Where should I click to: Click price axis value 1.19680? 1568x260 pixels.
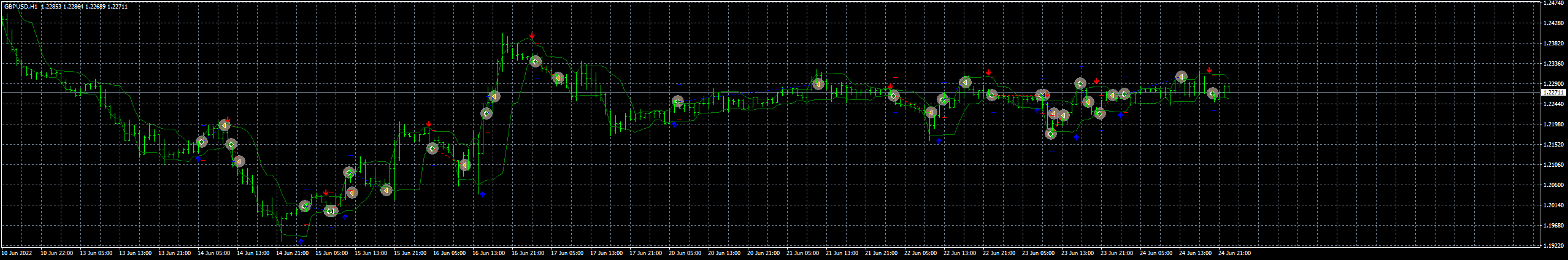(1552, 226)
